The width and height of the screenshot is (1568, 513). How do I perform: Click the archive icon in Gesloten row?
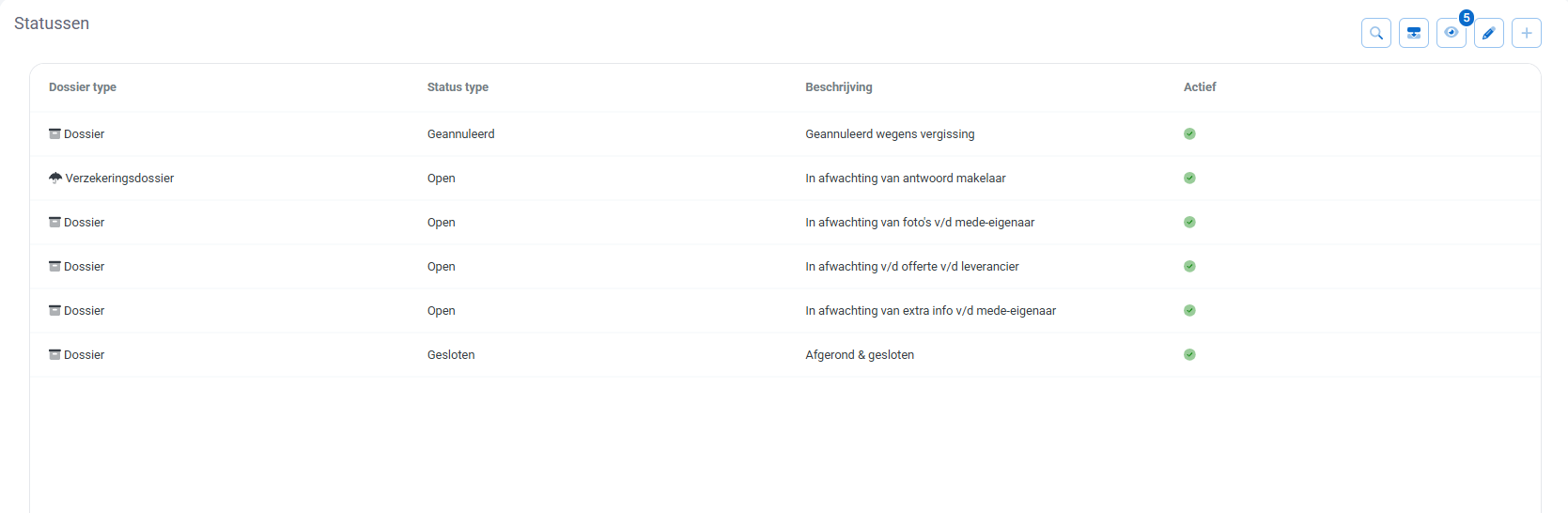pyautogui.click(x=54, y=354)
